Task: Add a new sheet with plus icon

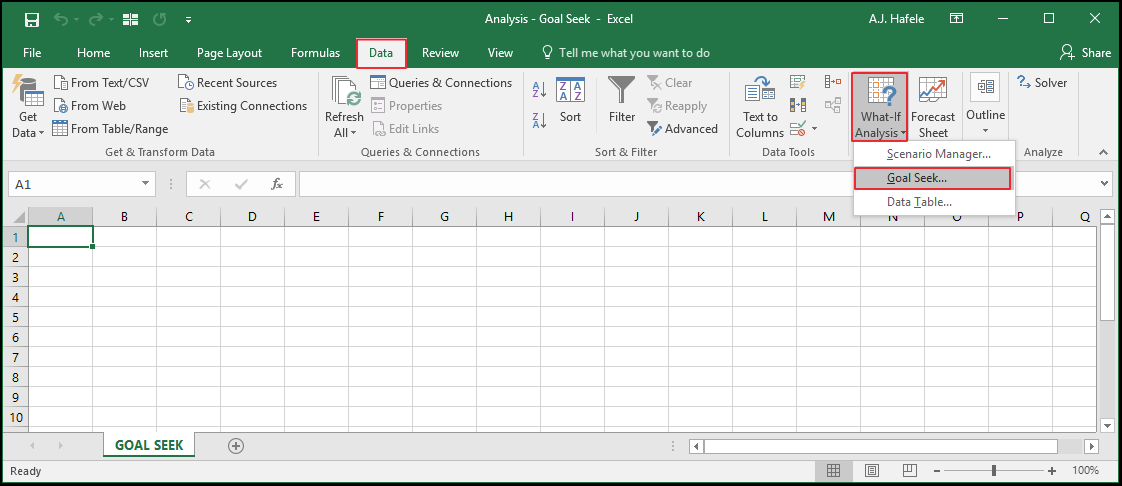Action: (x=235, y=446)
